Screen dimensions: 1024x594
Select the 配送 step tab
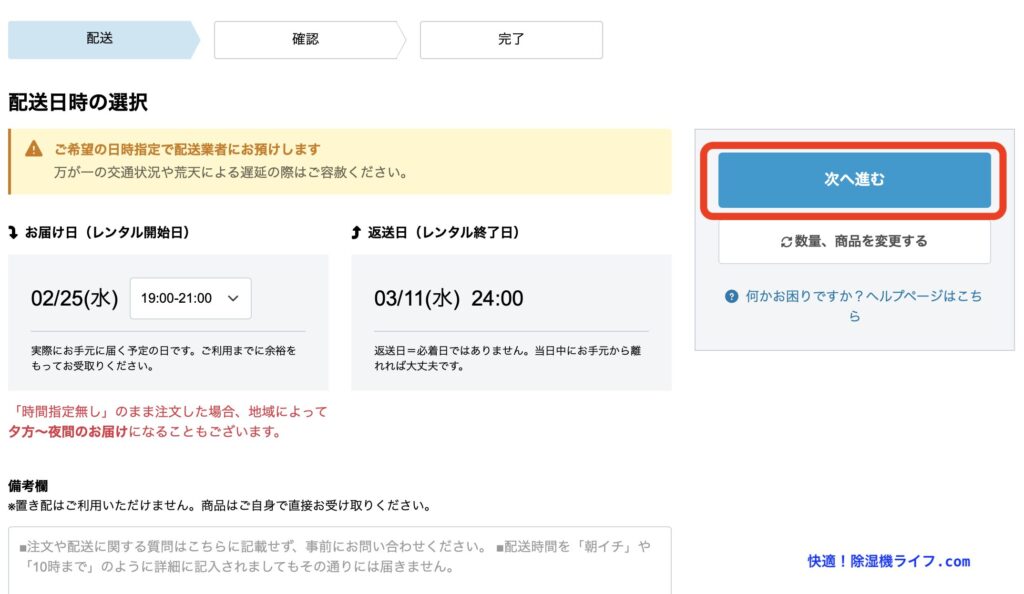tap(100, 40)
